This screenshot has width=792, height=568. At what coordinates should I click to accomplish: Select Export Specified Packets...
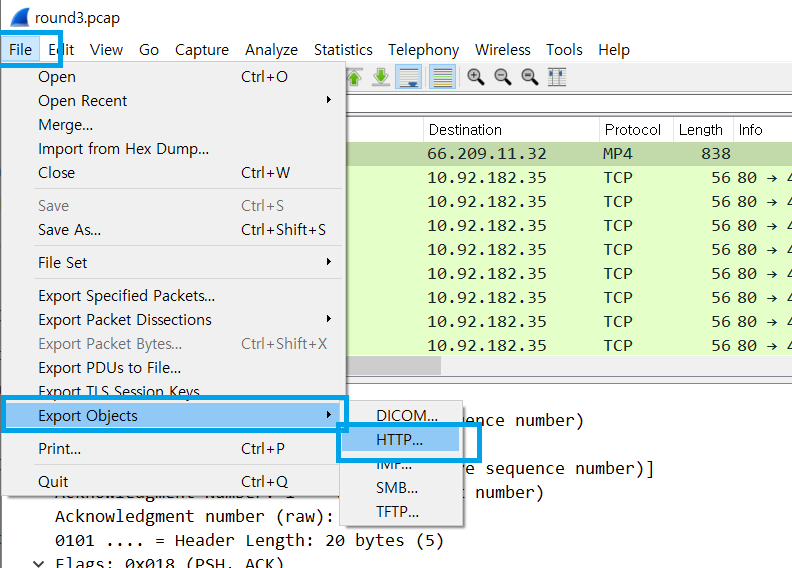coord(174,295)
